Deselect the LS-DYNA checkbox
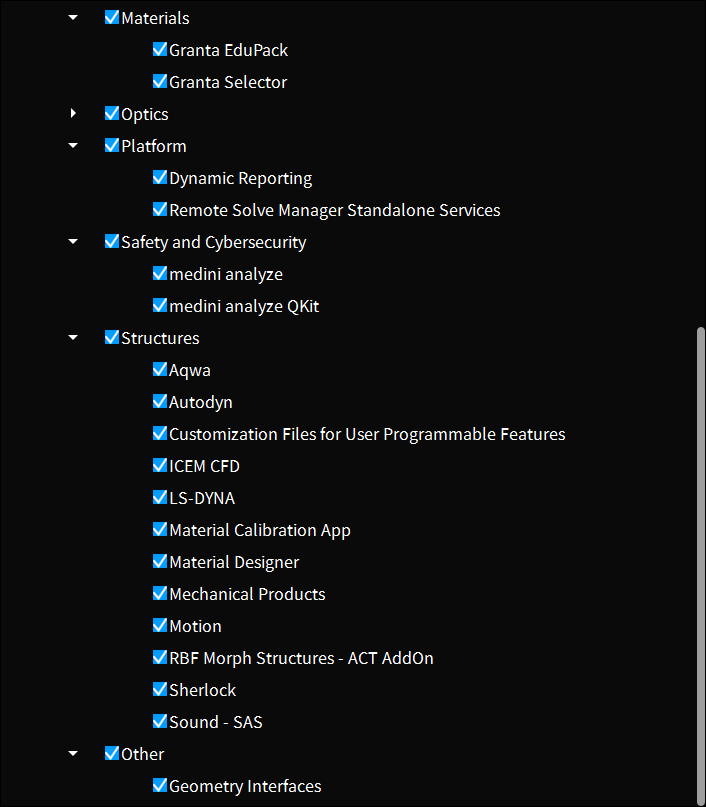706x807 pixels. click(x=160, y=497)
